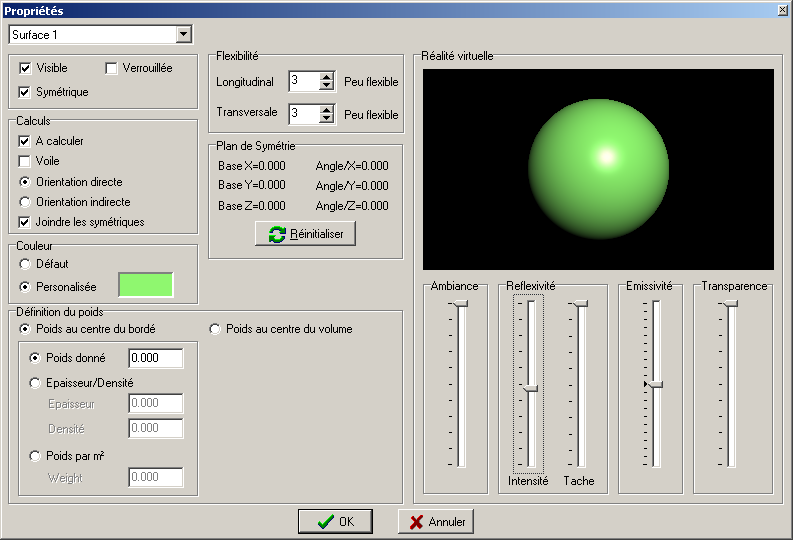This screenshot has width=793, height=540.
Task: Click the Ambiance slider handle
Action: pos(459,303)
